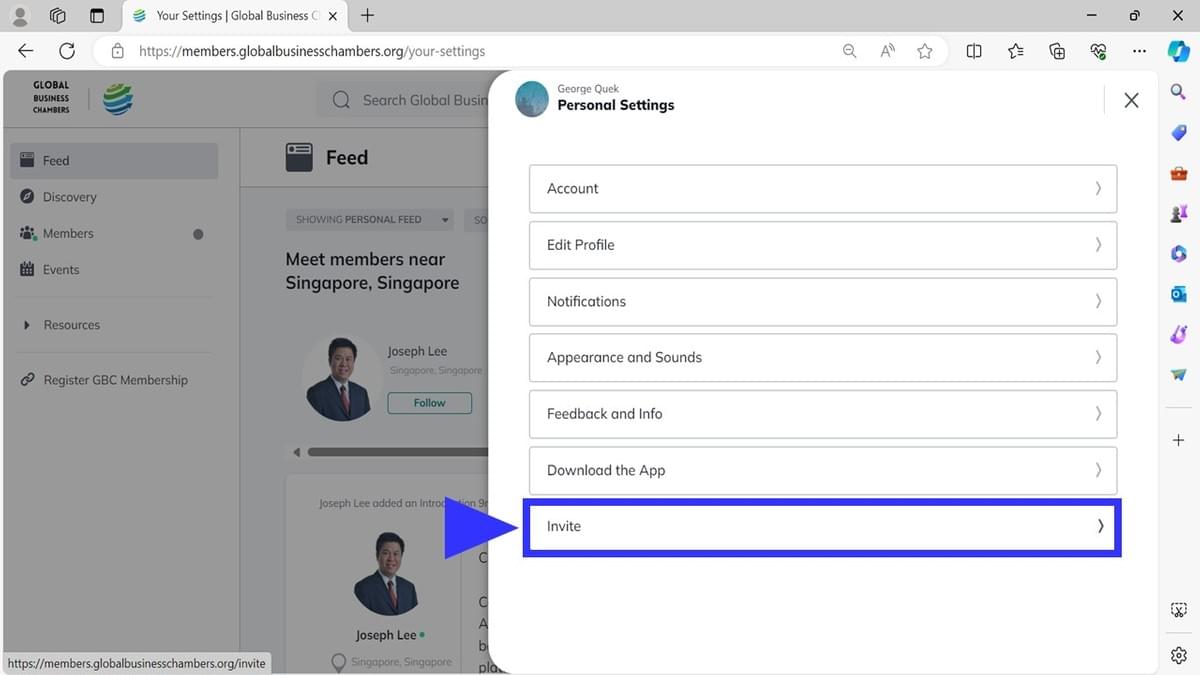
Task: Open the Tools briefcase icon in sidebar
Action: [x=1178, y=173]
